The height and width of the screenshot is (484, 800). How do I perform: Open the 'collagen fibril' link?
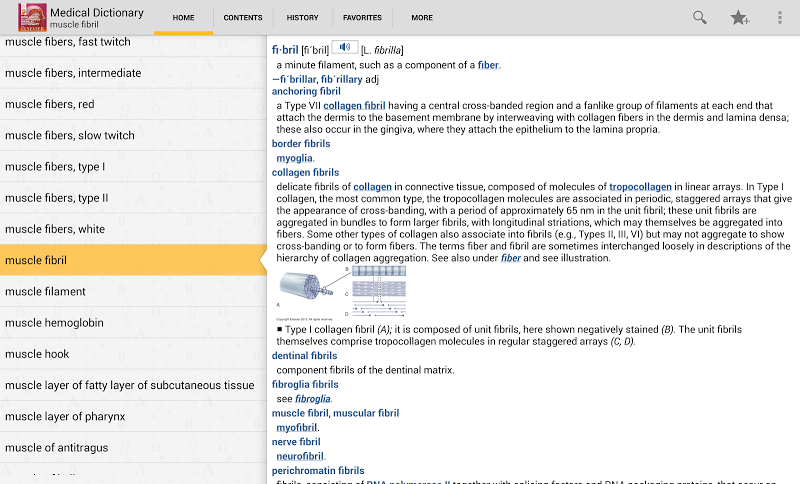pyautogui.click(x=354, y=106)
